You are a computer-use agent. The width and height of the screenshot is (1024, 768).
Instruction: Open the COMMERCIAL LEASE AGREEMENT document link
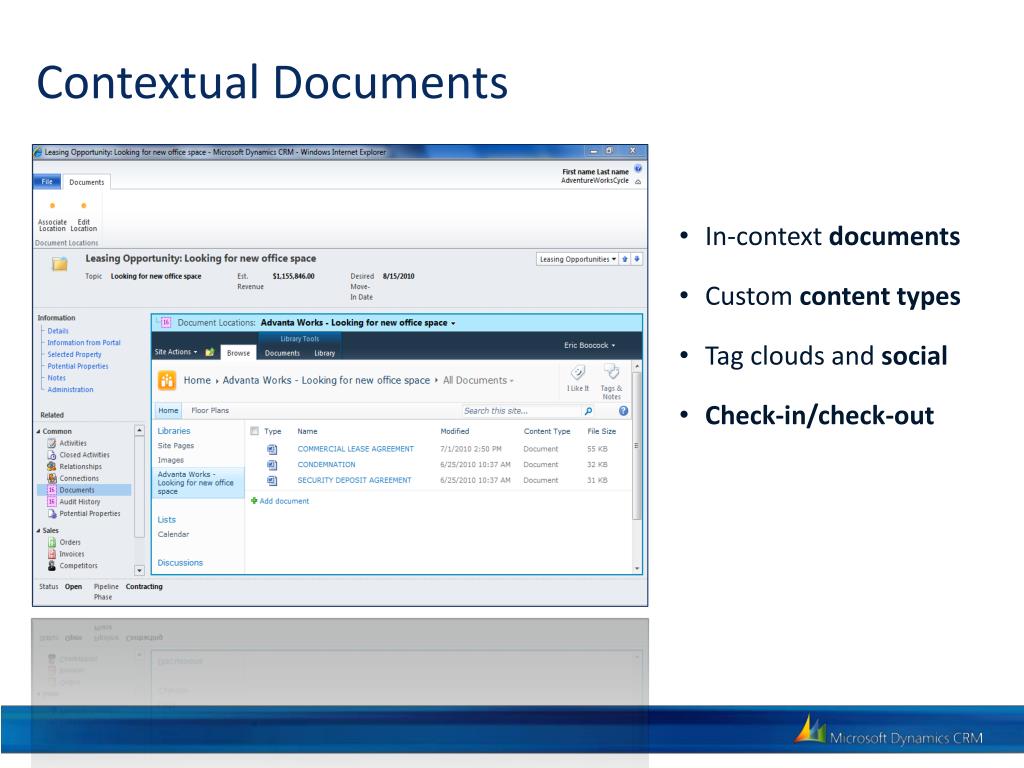point(355,449)
